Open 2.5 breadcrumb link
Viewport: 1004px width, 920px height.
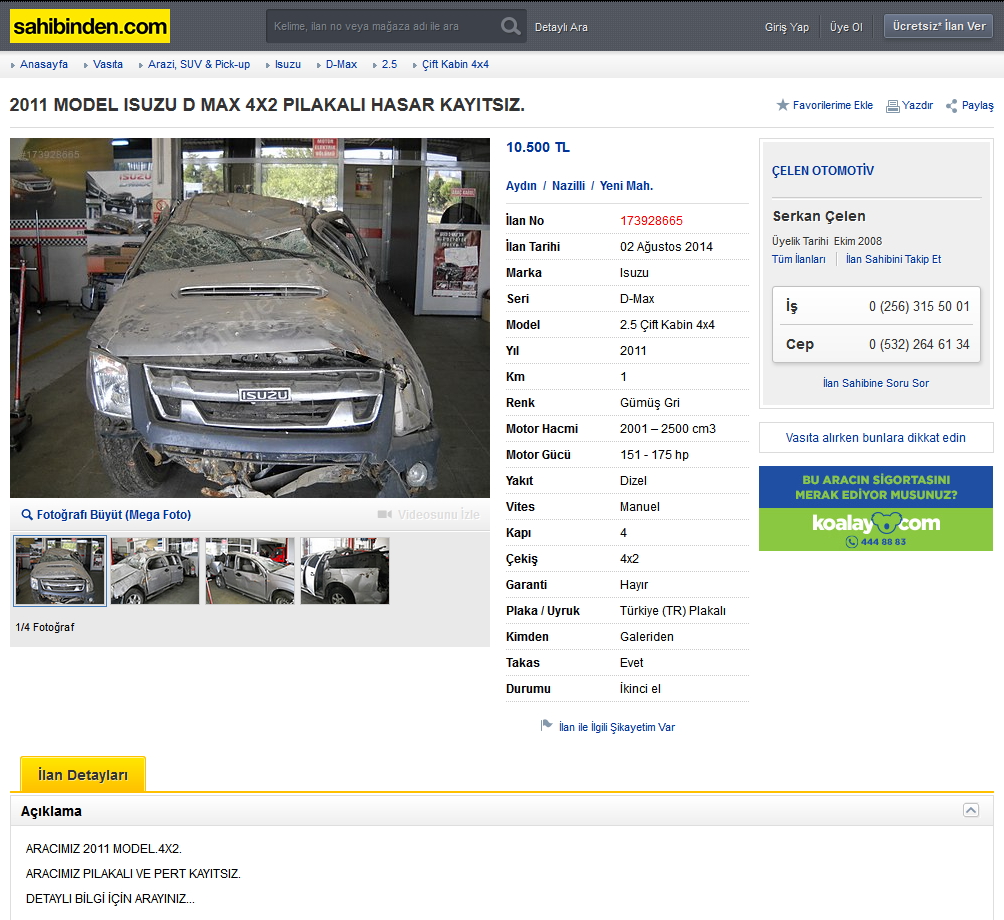[389, 64]
